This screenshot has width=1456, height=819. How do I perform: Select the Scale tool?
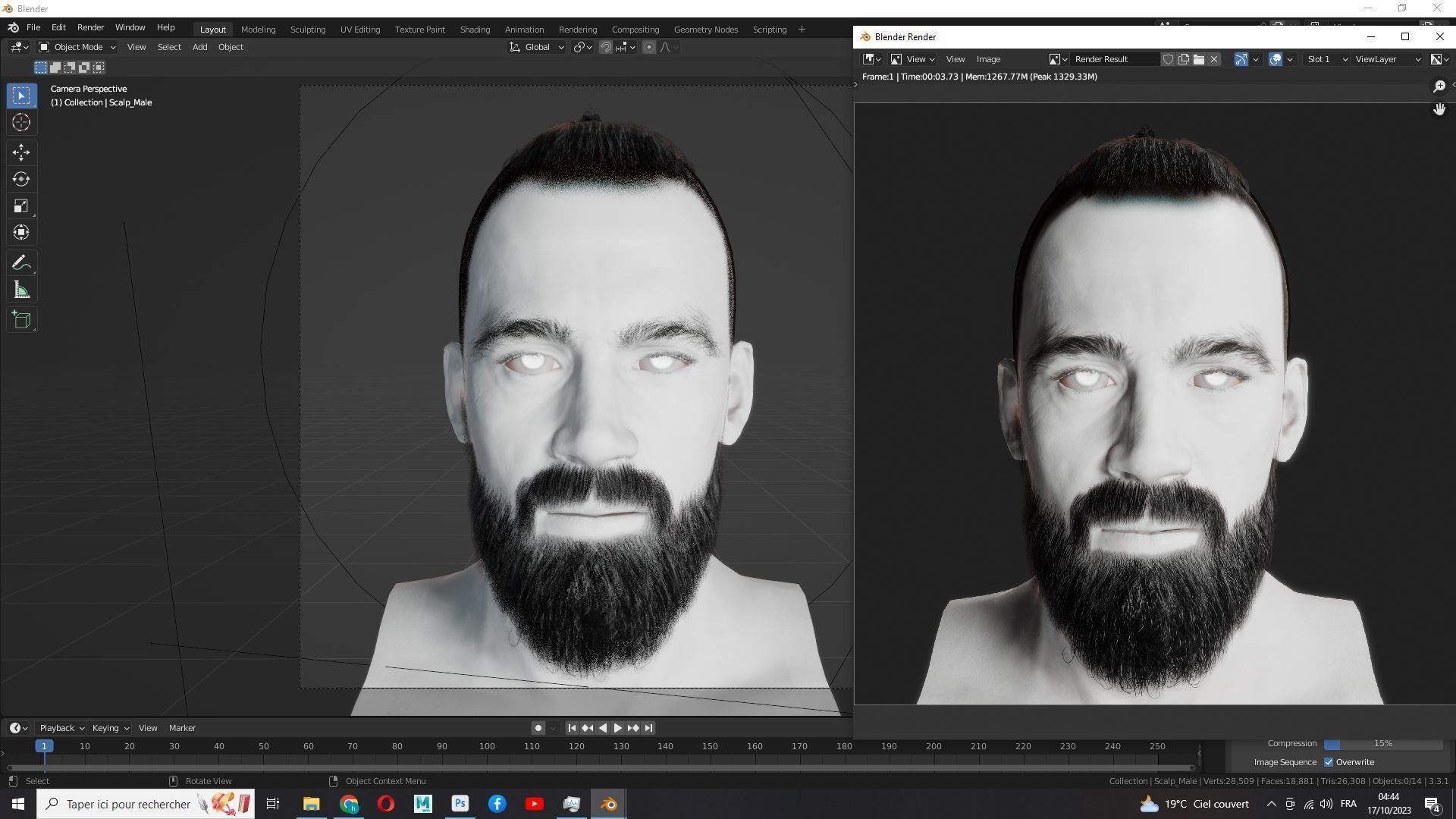(21, 206)
